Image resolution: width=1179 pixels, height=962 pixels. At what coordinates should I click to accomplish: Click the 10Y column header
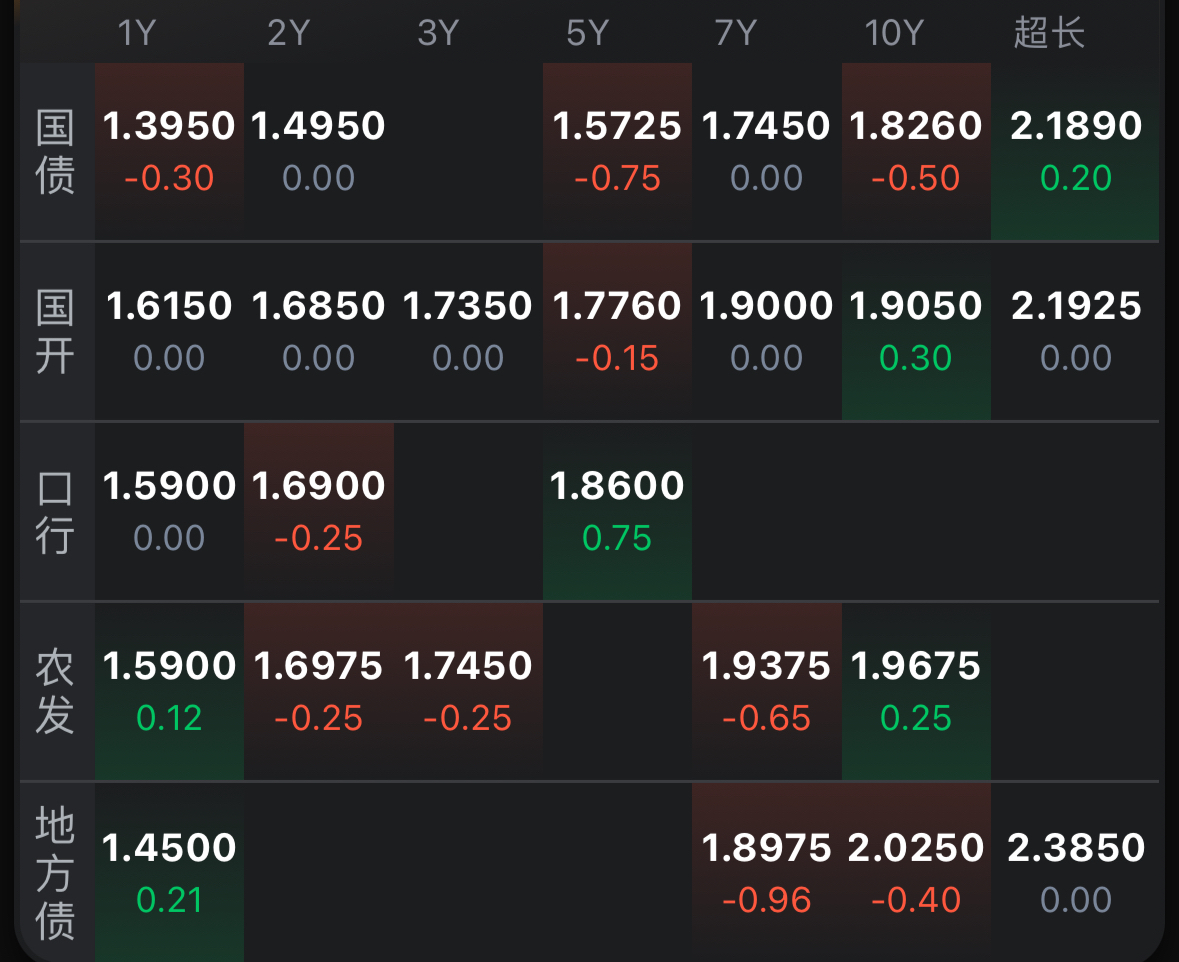point(893,33)
